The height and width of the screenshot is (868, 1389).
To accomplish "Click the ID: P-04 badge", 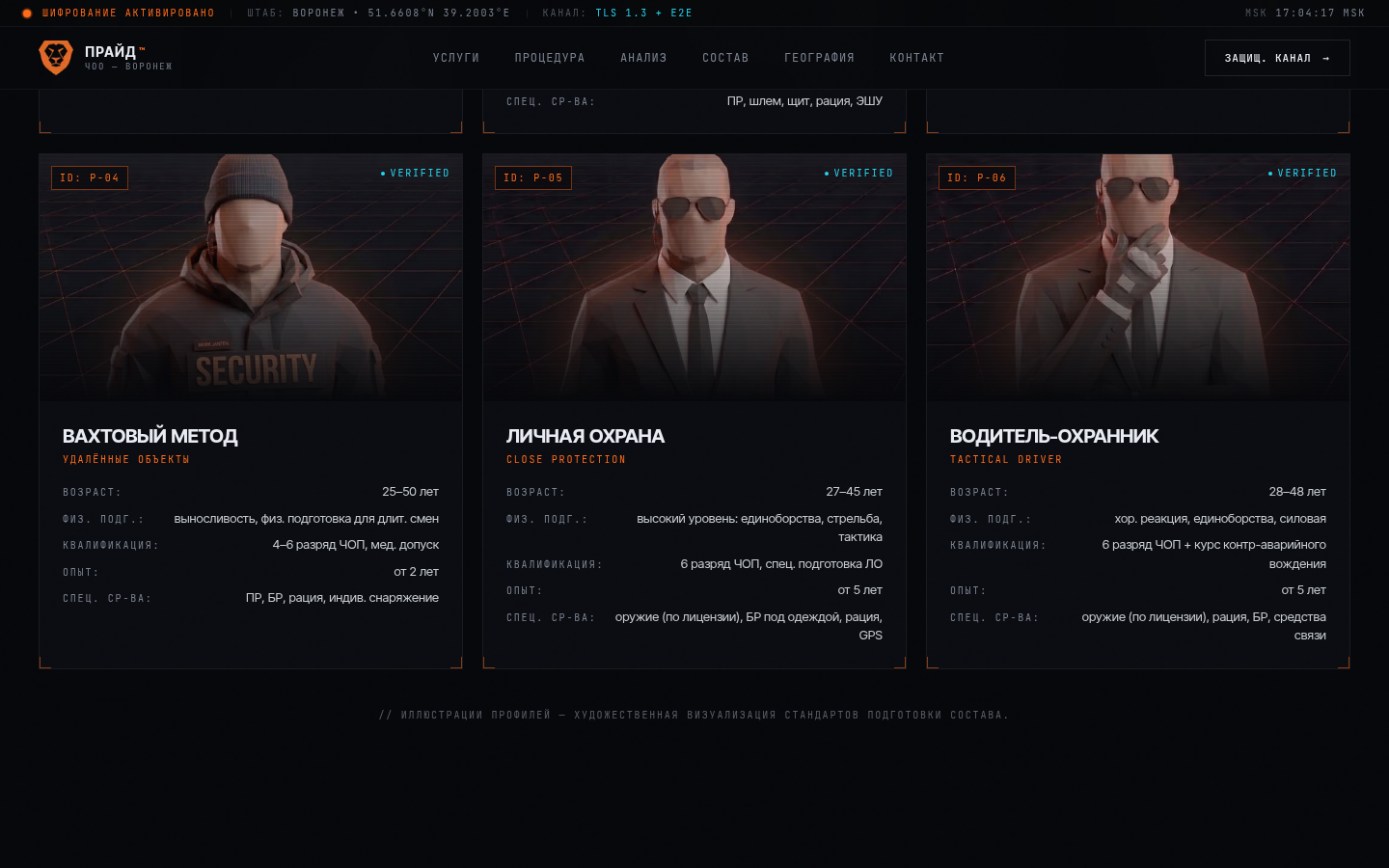I will click(90, 177).
